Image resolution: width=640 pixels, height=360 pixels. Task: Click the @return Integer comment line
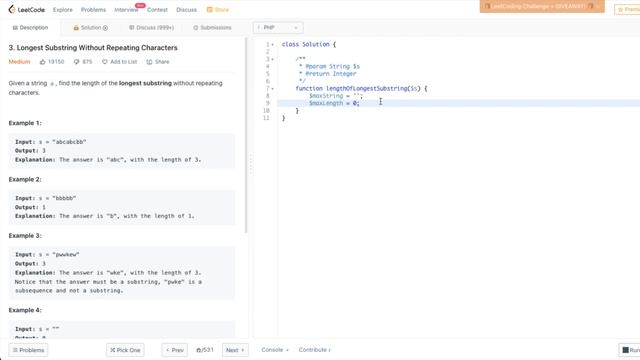pos(327,74)
